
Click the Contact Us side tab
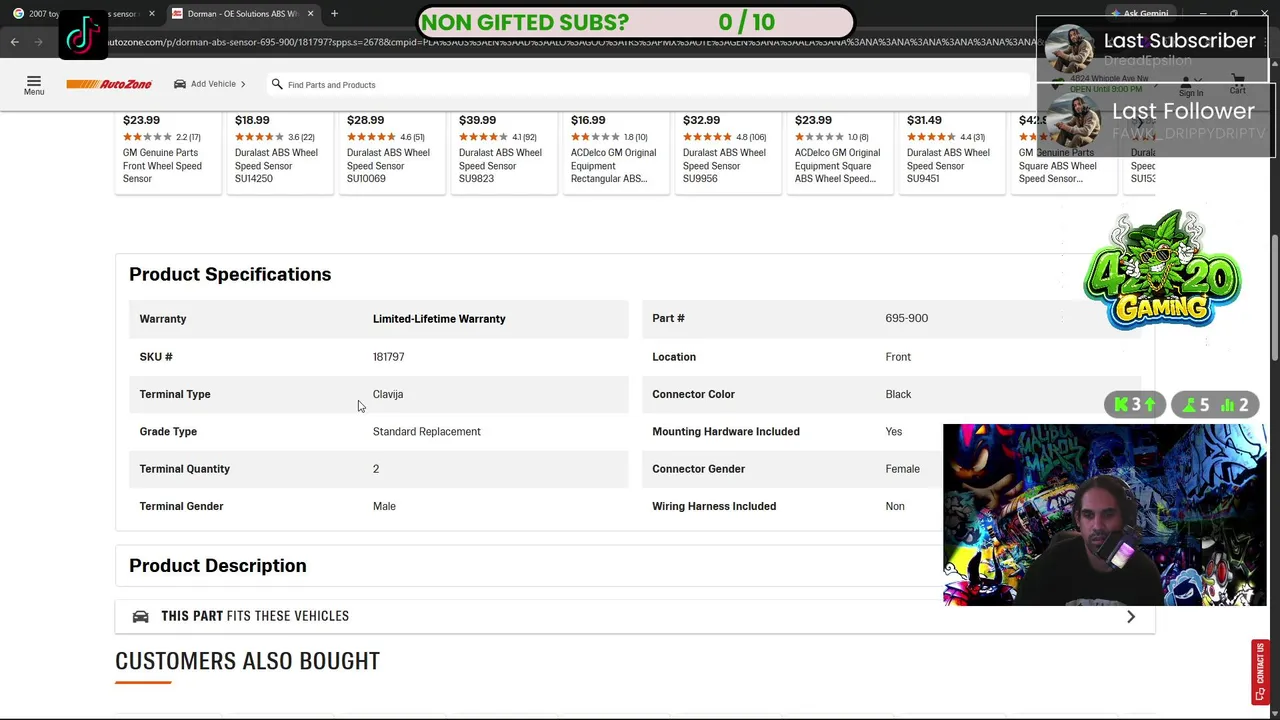pyautogui.click(x=1260, y=670)
